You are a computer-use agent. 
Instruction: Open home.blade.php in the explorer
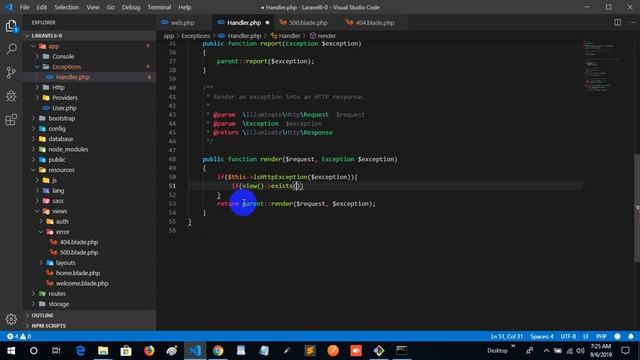78,273
